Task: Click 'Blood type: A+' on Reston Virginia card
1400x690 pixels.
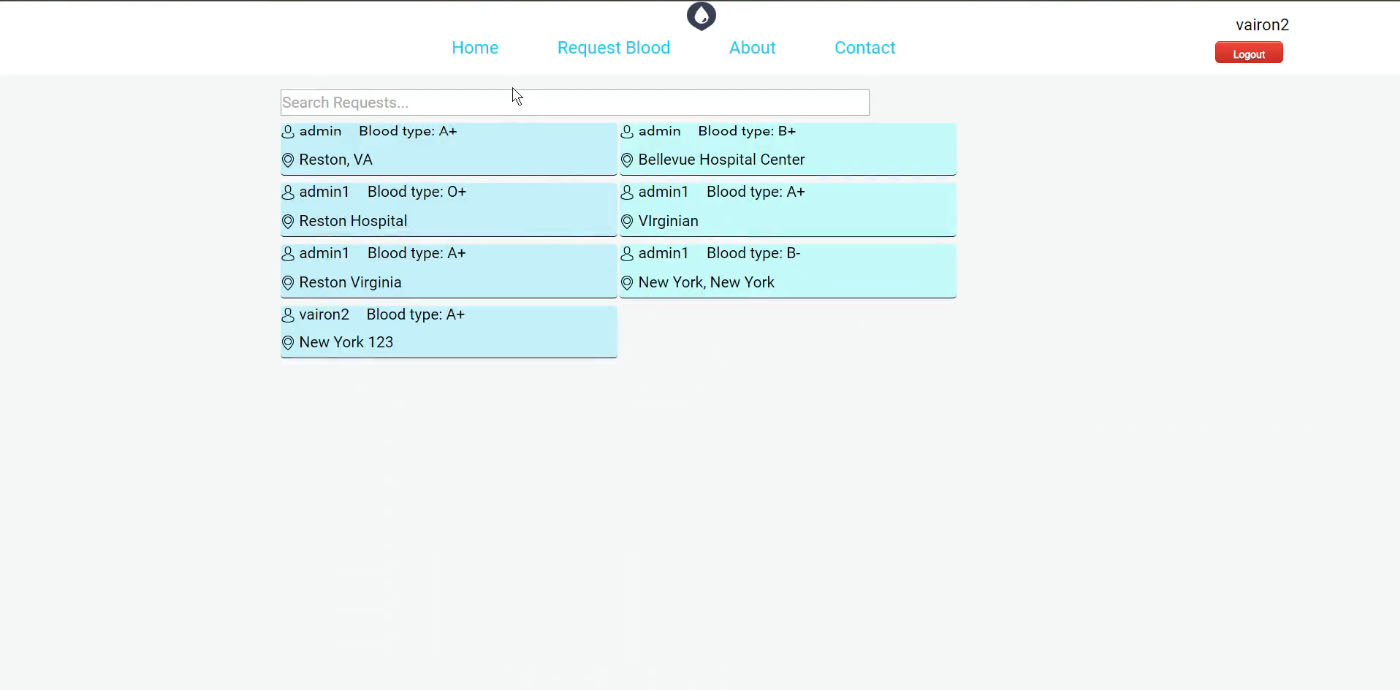Action: pyautogui.click(x=417, y=253)
